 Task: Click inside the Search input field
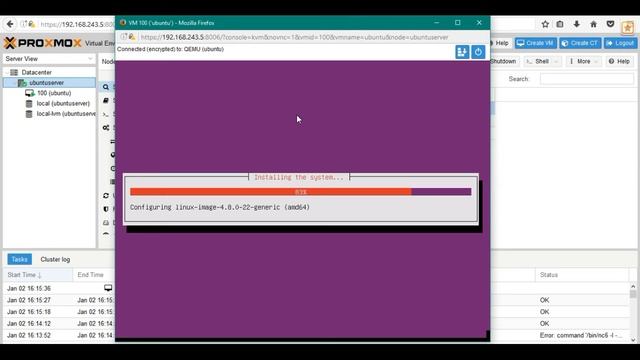coord(587,79)
